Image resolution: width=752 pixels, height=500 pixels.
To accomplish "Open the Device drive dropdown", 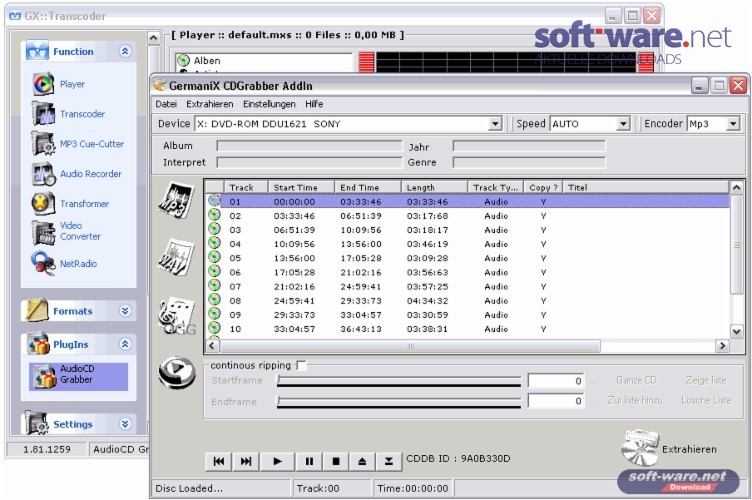I will [x=495, y=124].
